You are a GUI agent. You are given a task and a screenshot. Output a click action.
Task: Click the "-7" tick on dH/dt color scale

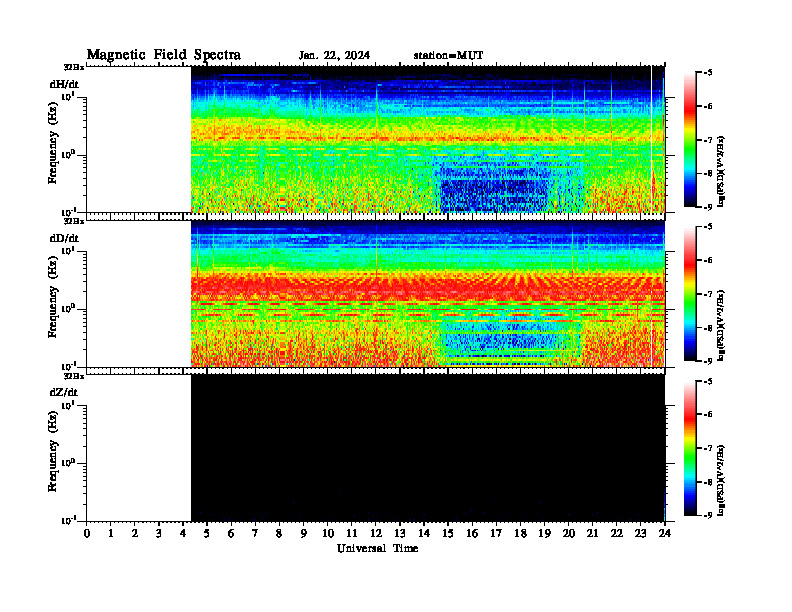(x=708, y=140)
